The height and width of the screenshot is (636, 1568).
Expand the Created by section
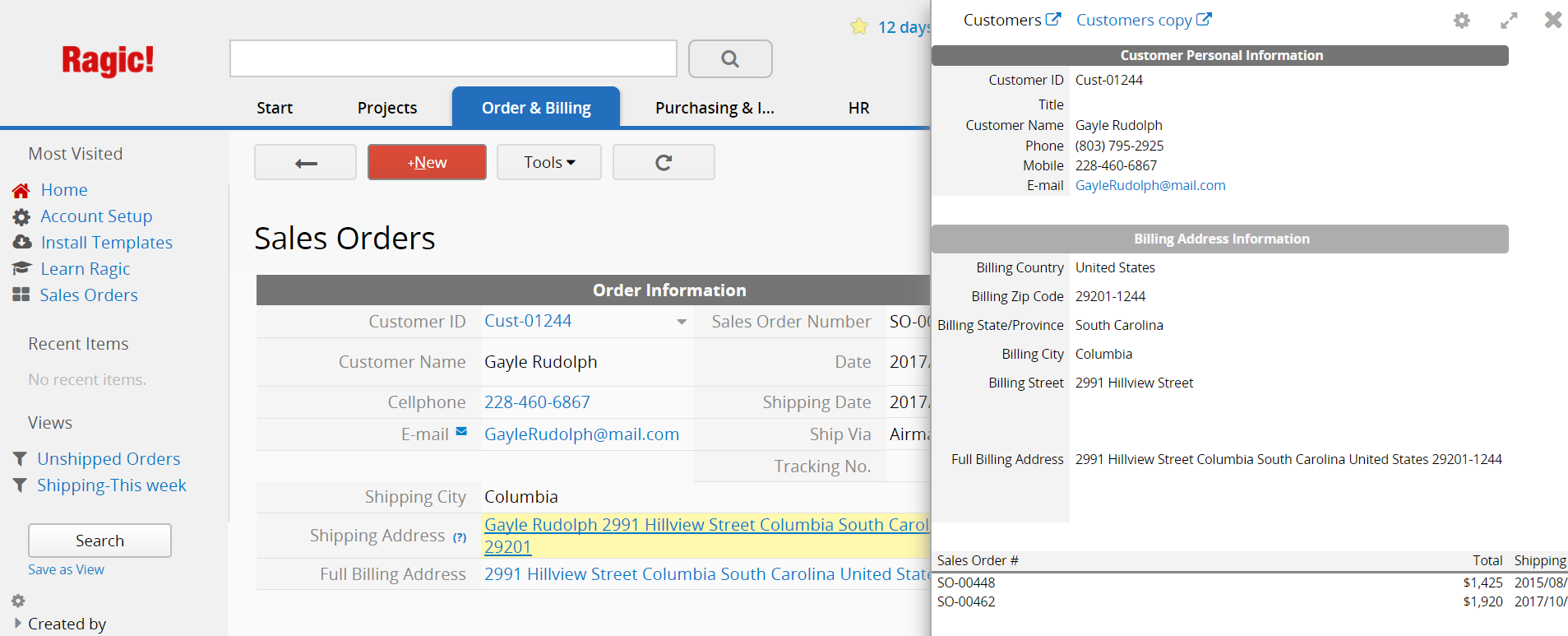[18, 624]
